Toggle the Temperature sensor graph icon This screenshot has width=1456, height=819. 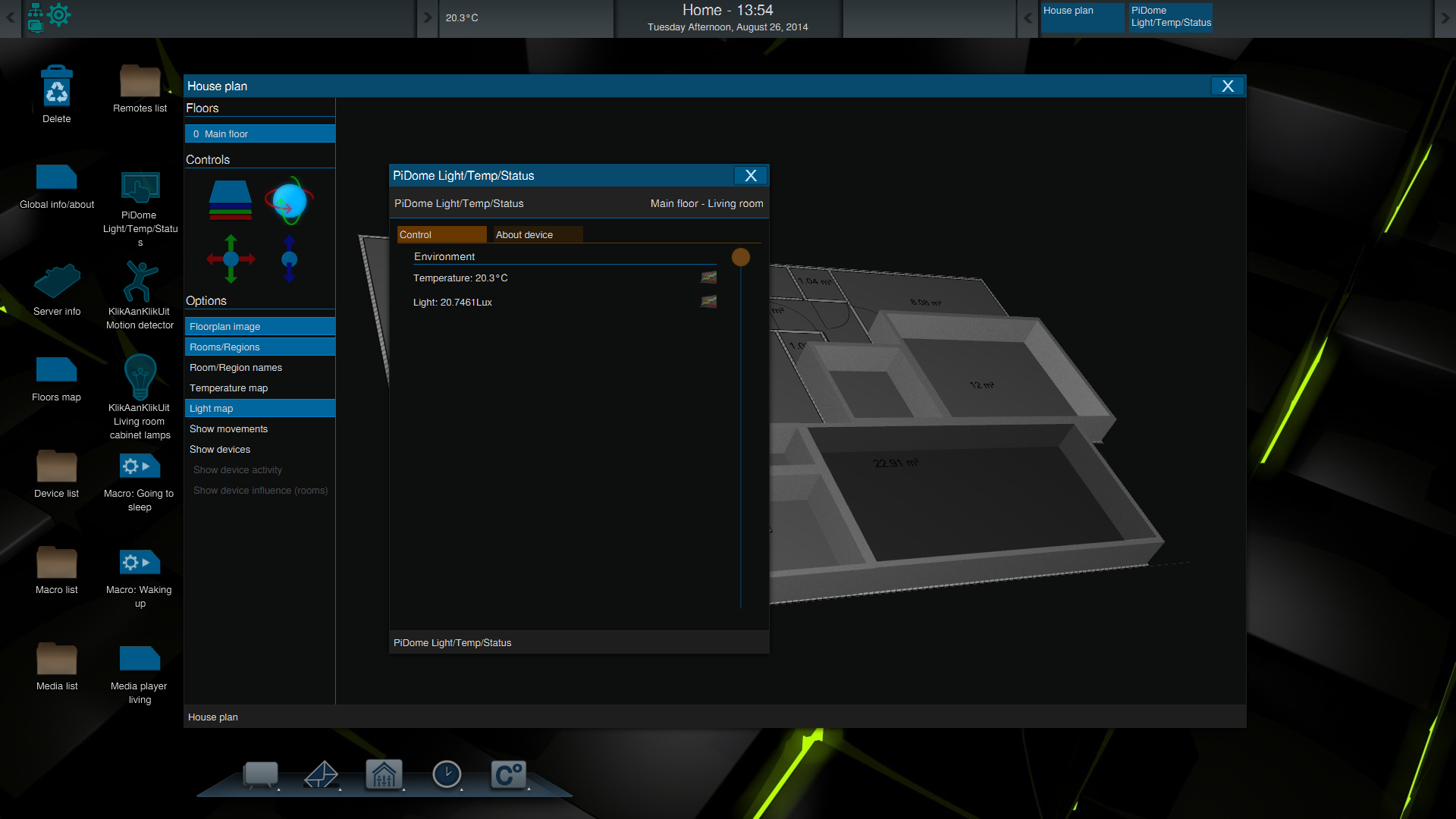[708, 278]
